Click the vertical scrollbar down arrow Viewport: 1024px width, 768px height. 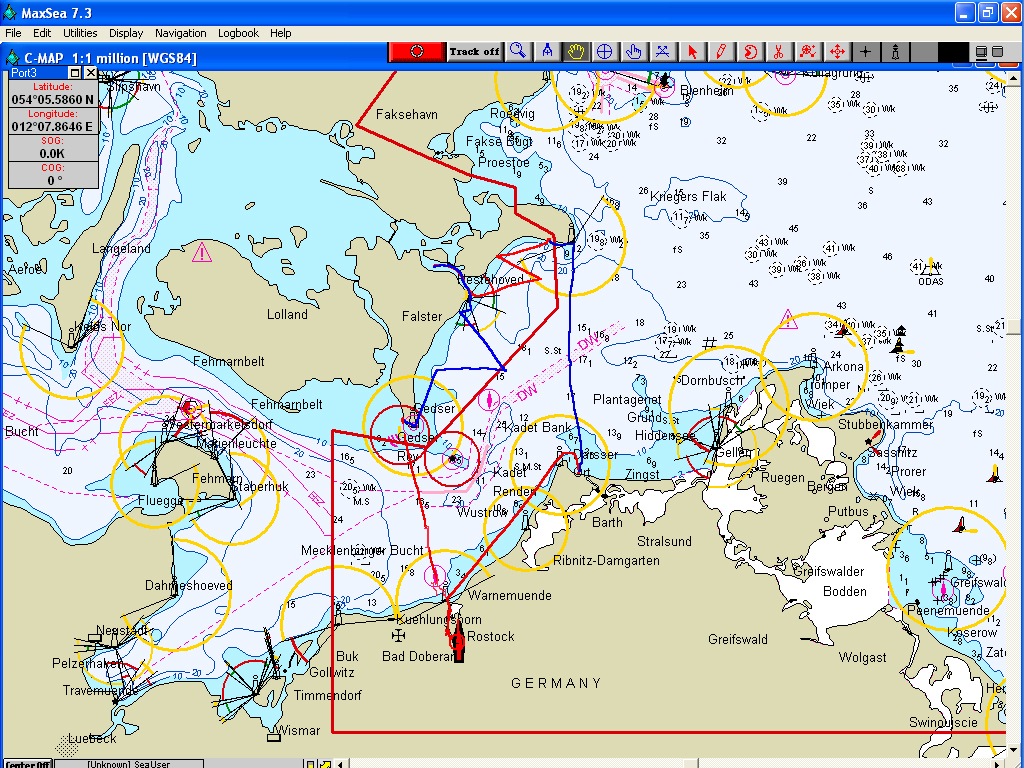coord(1013,751)
